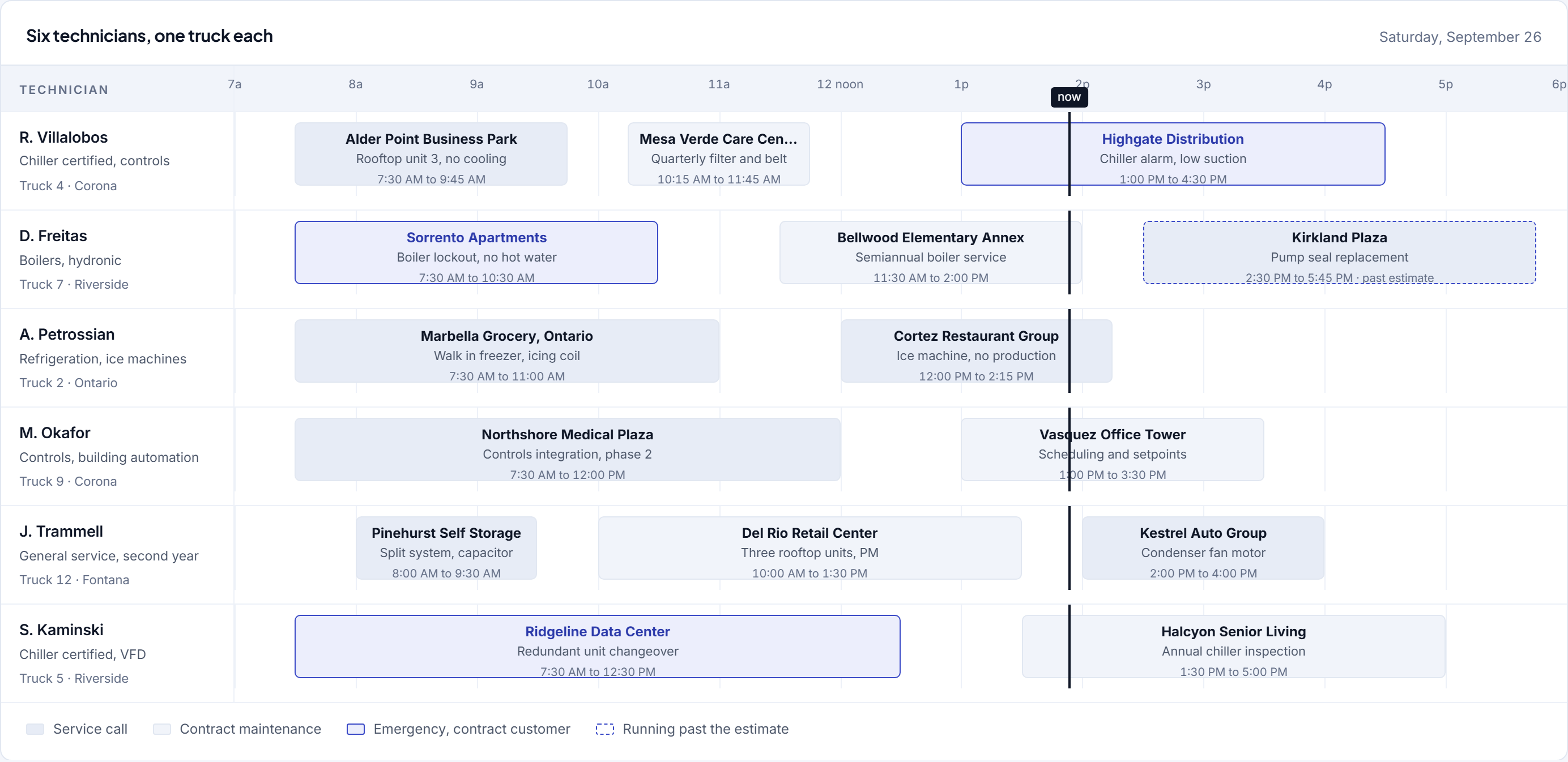
Task: Open the Alder Point Business Park job
Action: (431, 154)
